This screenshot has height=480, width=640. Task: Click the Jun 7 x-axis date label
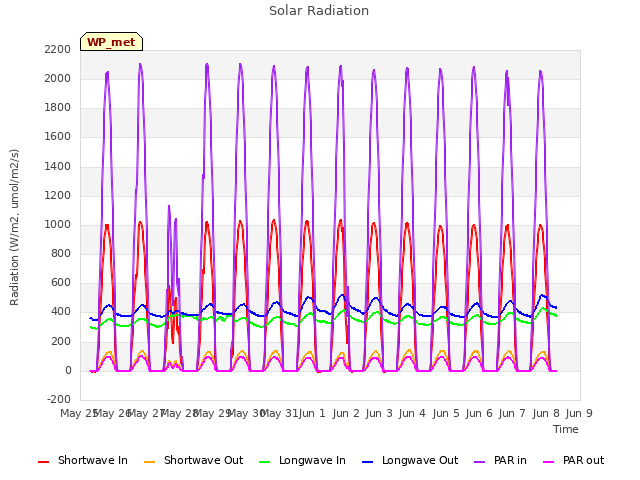[512, 413]
